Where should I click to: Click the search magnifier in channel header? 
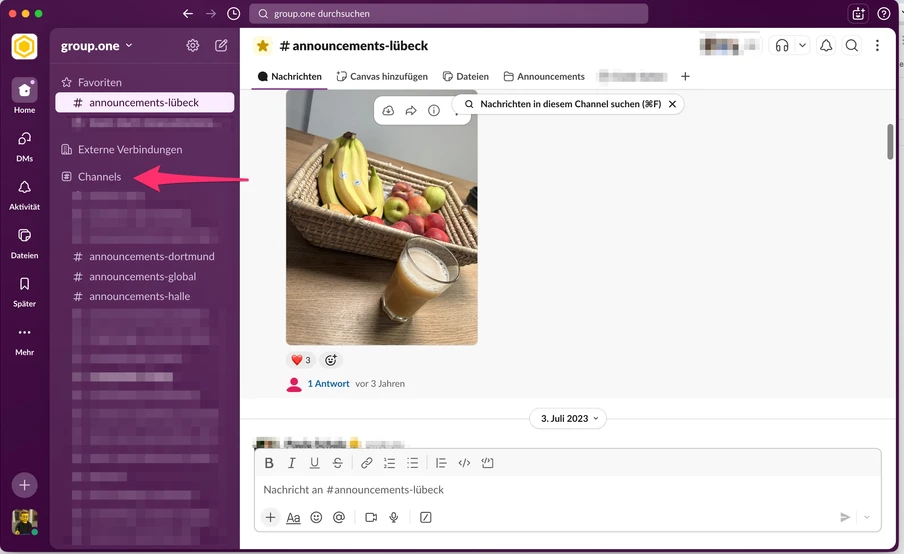coord(852,46)
